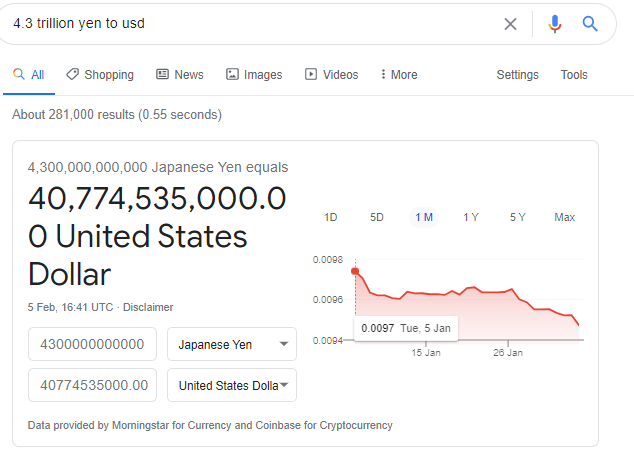The height and width of the screenshot is (451, 634).
Task: Expand the More search categories menu
Action: [x=399, y=75]
